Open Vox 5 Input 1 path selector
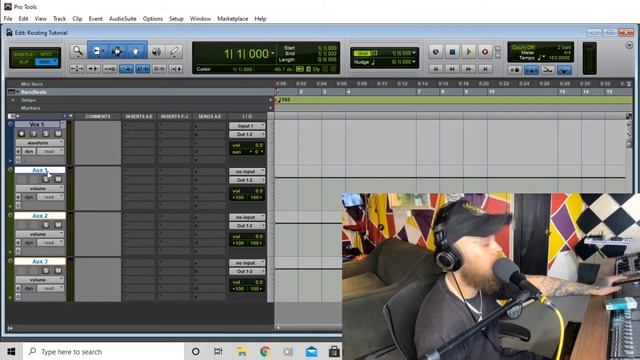 click(247, 126)
